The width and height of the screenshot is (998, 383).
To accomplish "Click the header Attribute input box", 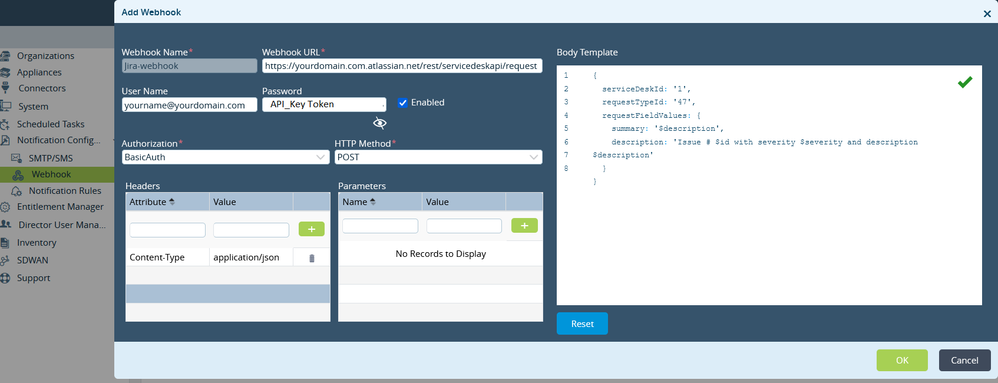I will click(167, 230).
